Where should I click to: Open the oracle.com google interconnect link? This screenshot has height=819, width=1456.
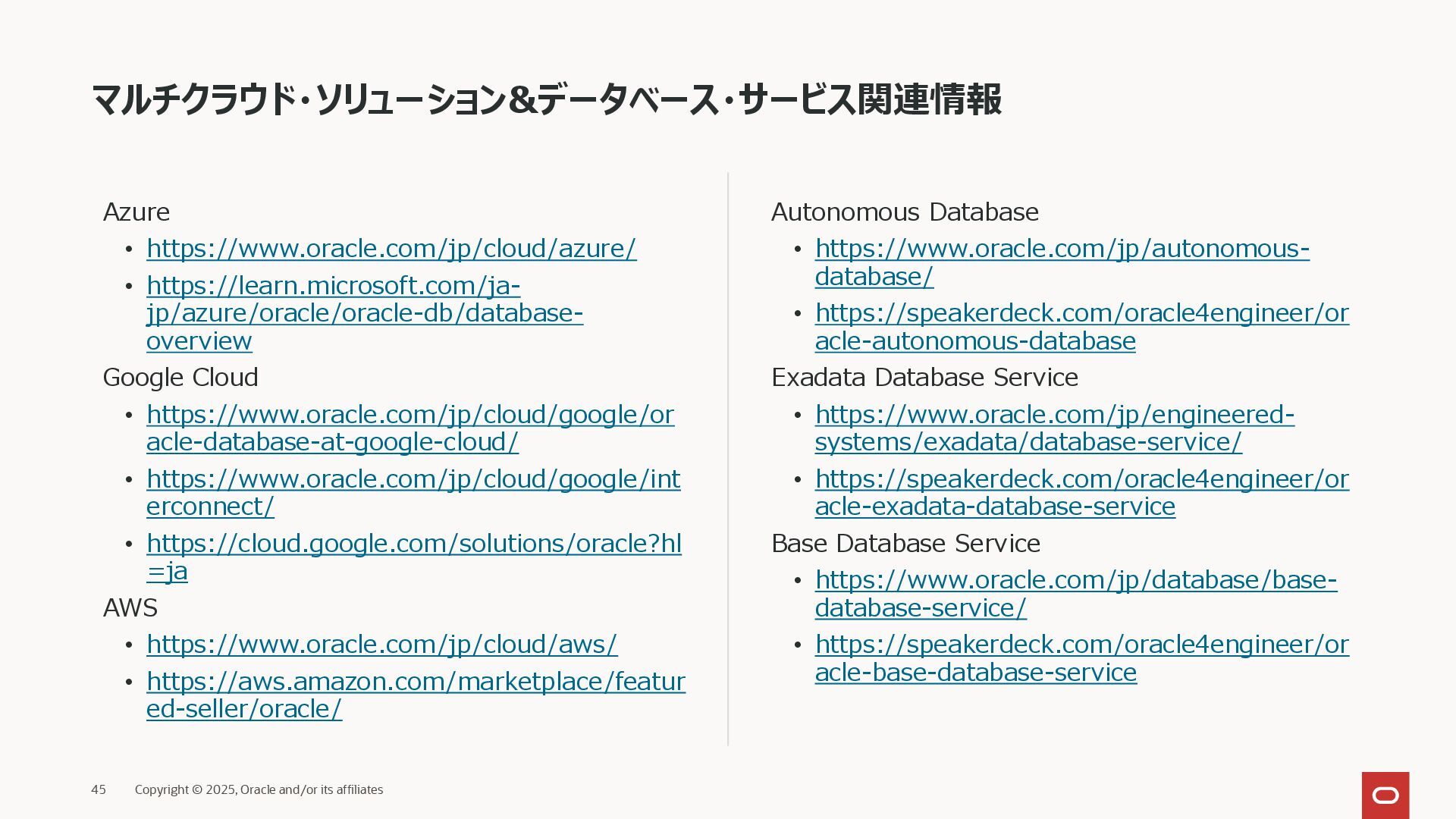(x=413, y=493)
